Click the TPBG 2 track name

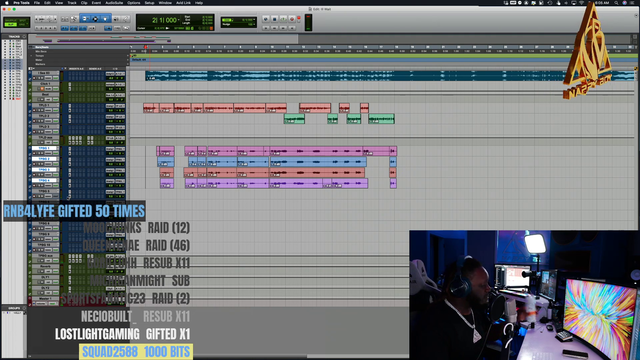coord(44,159)
